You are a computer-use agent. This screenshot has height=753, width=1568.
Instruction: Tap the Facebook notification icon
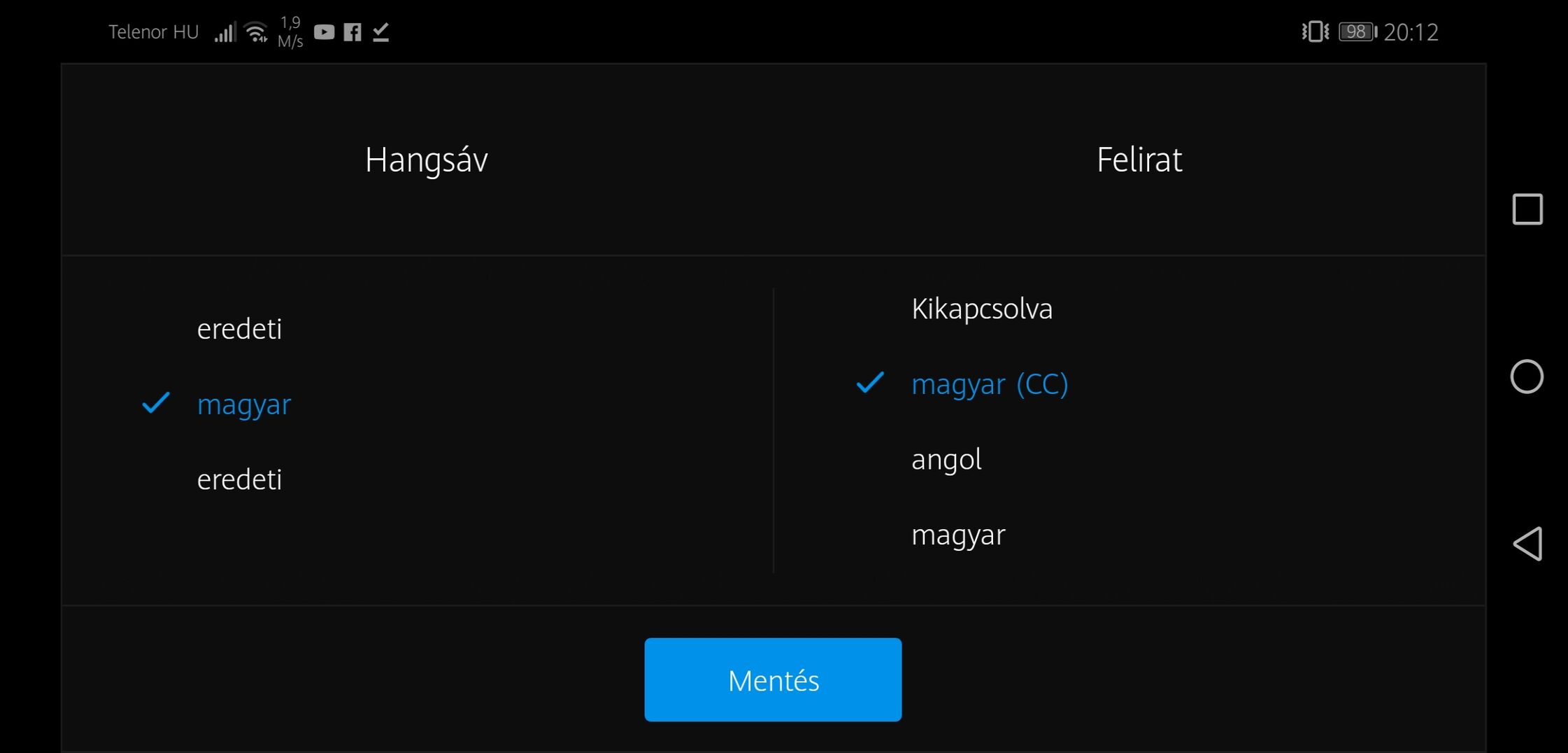coord(352,32)
